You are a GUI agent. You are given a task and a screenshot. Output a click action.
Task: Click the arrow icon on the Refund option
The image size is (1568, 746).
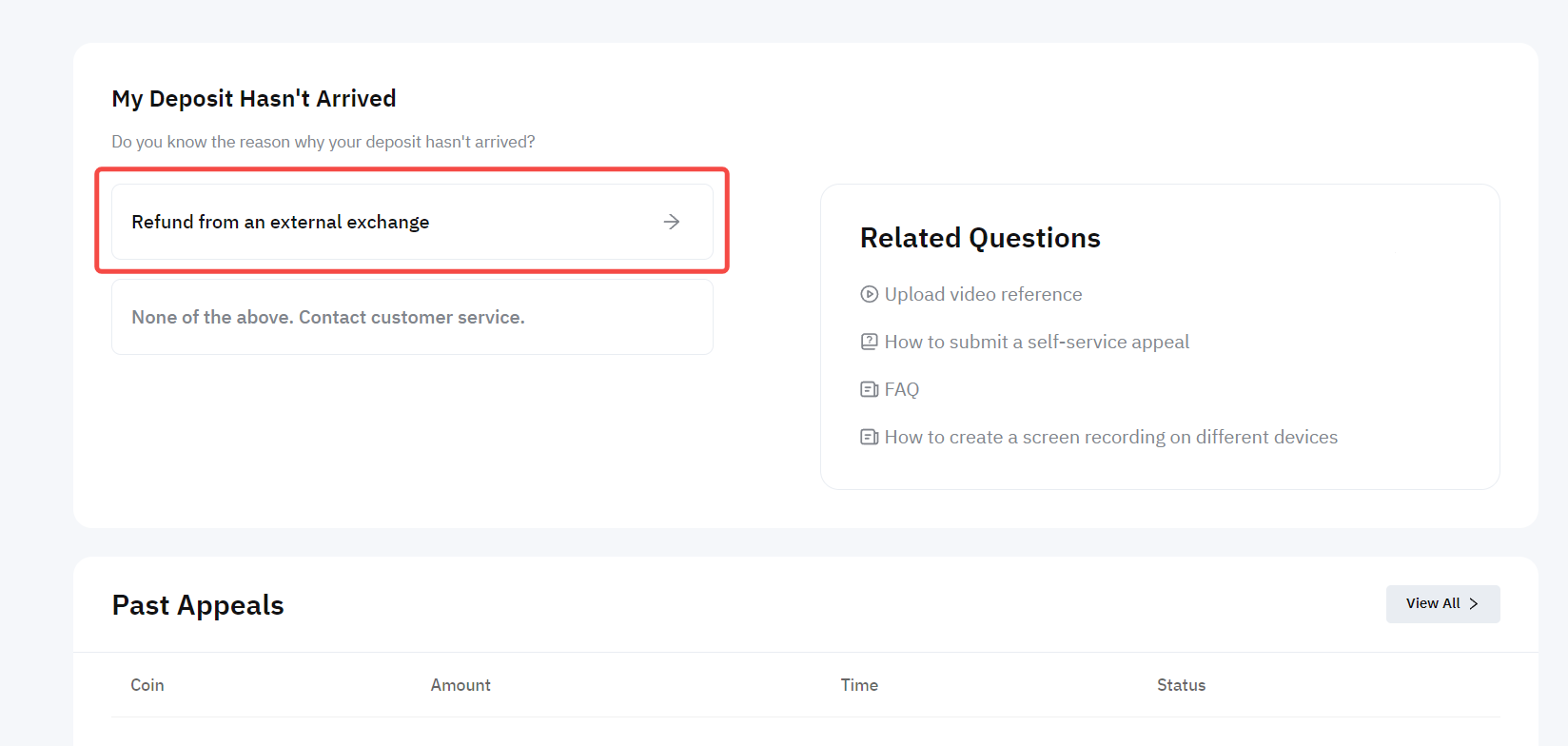click(672, 222)
